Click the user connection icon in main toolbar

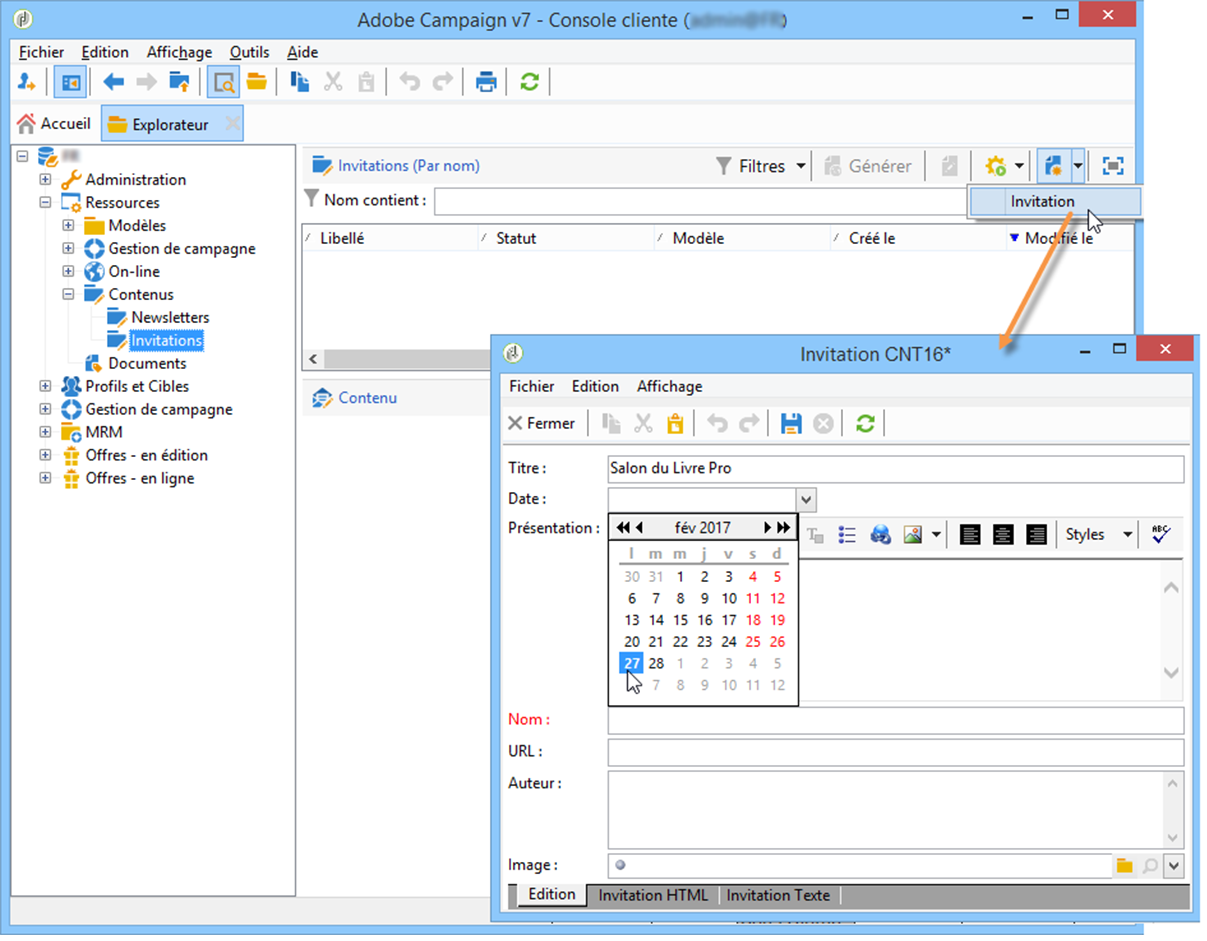[28, 83]
